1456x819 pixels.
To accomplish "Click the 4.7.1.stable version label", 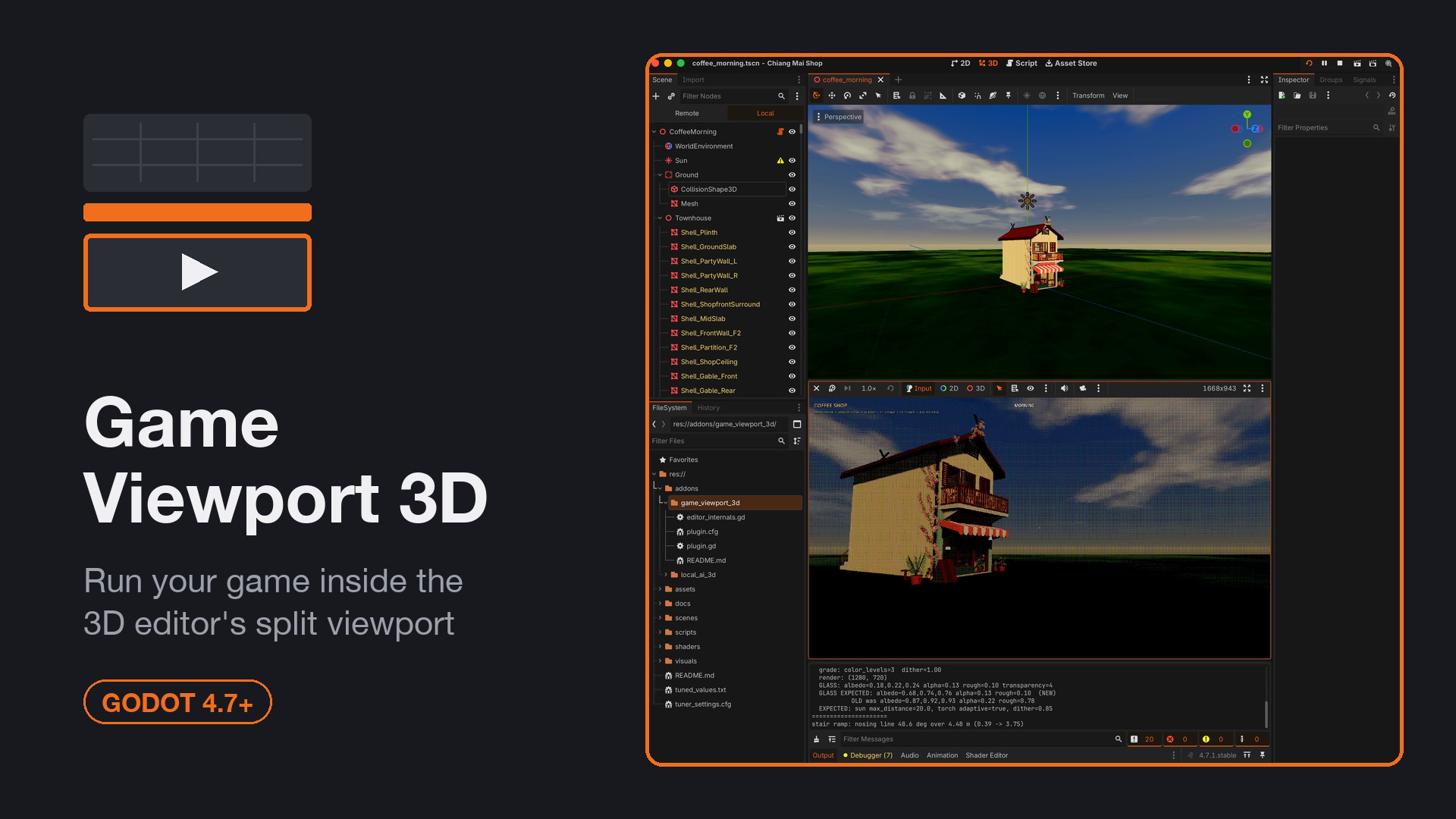I will (1217, 755).
